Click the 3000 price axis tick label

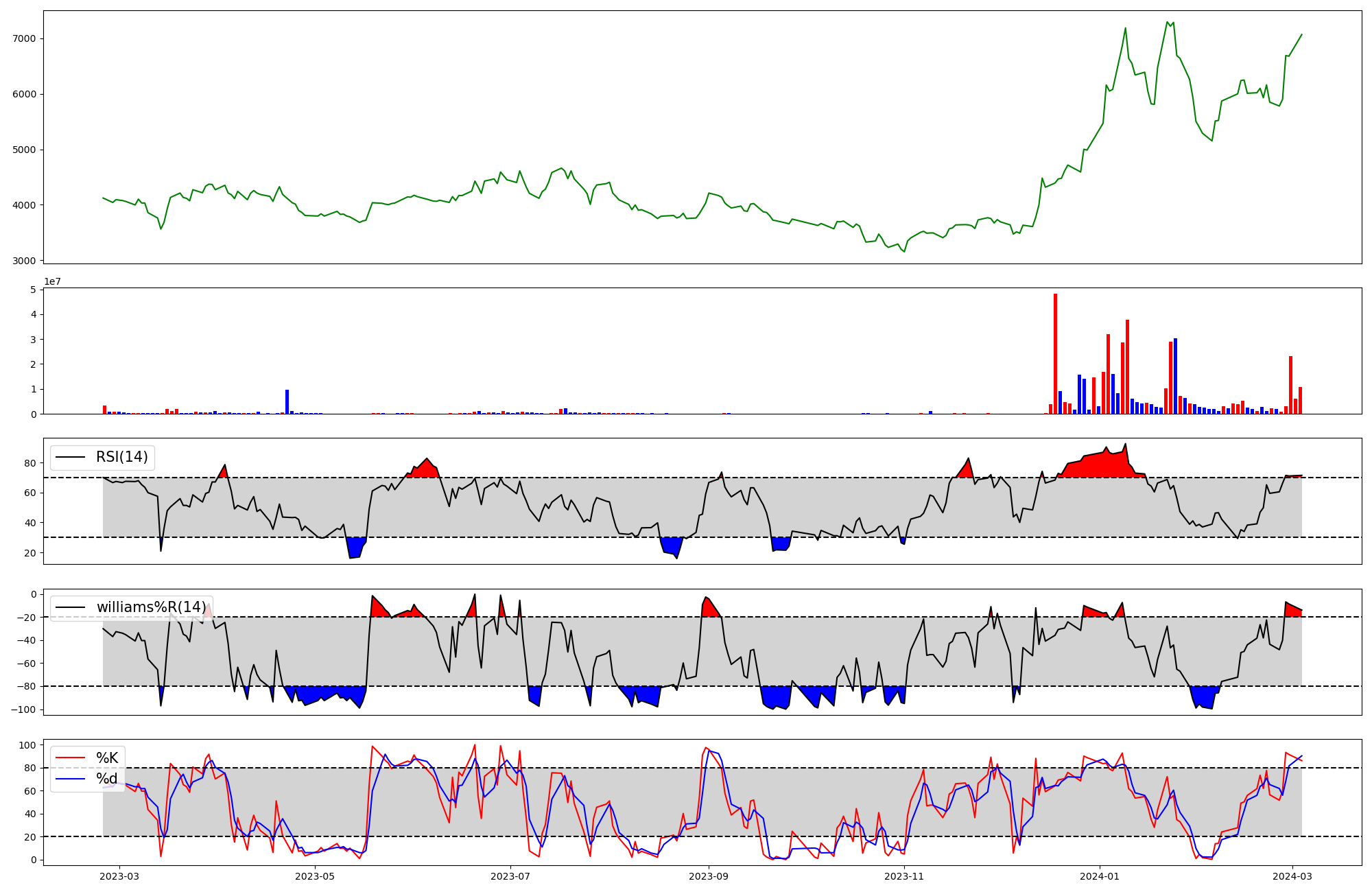coord(25,261)
